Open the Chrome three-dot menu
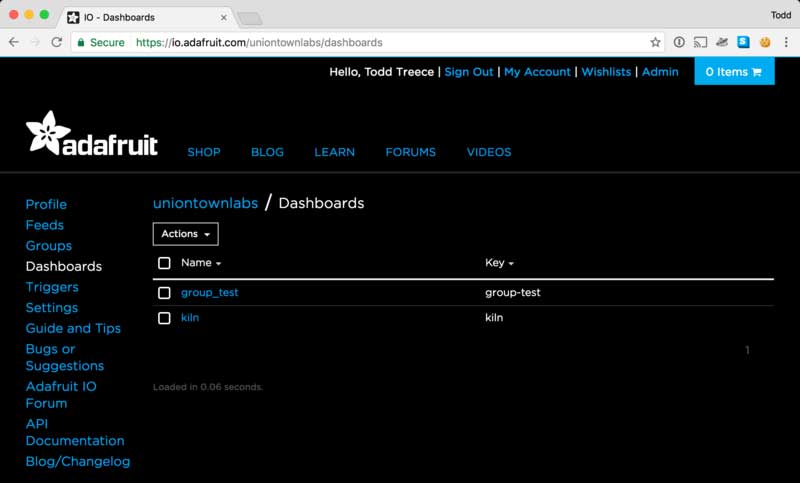 [786, 43]
